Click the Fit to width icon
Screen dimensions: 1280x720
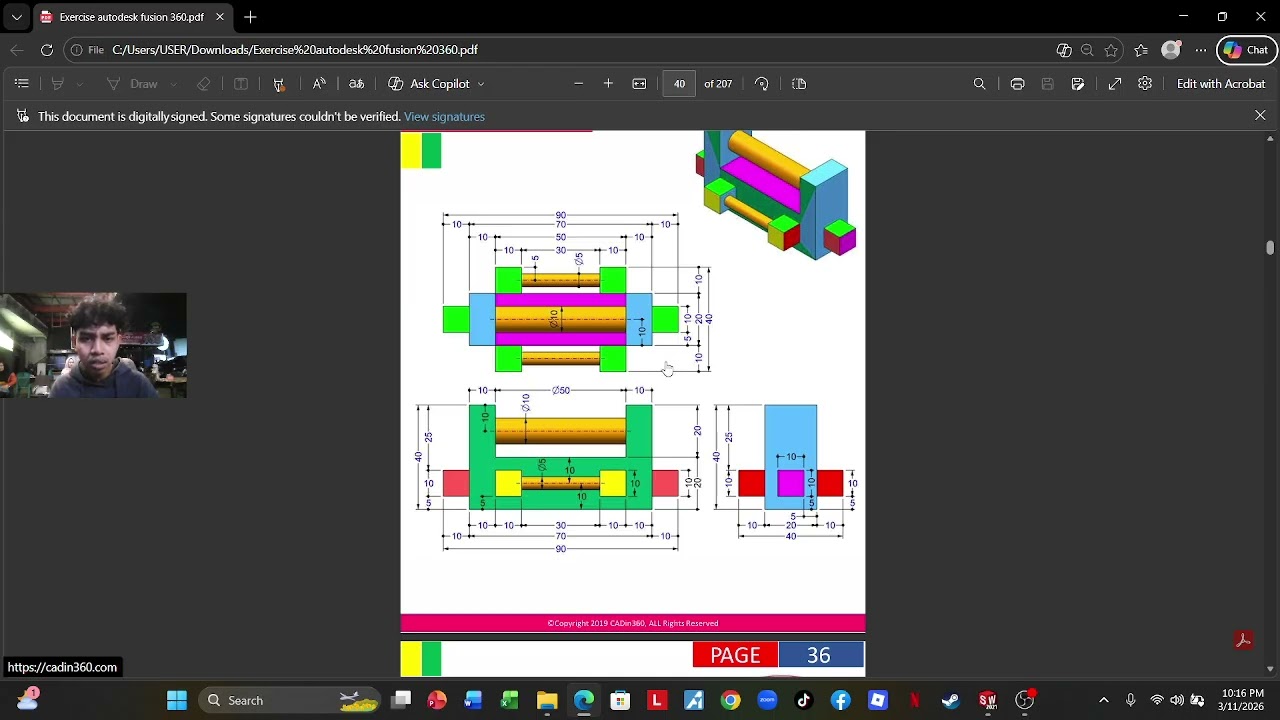point(640,84)
